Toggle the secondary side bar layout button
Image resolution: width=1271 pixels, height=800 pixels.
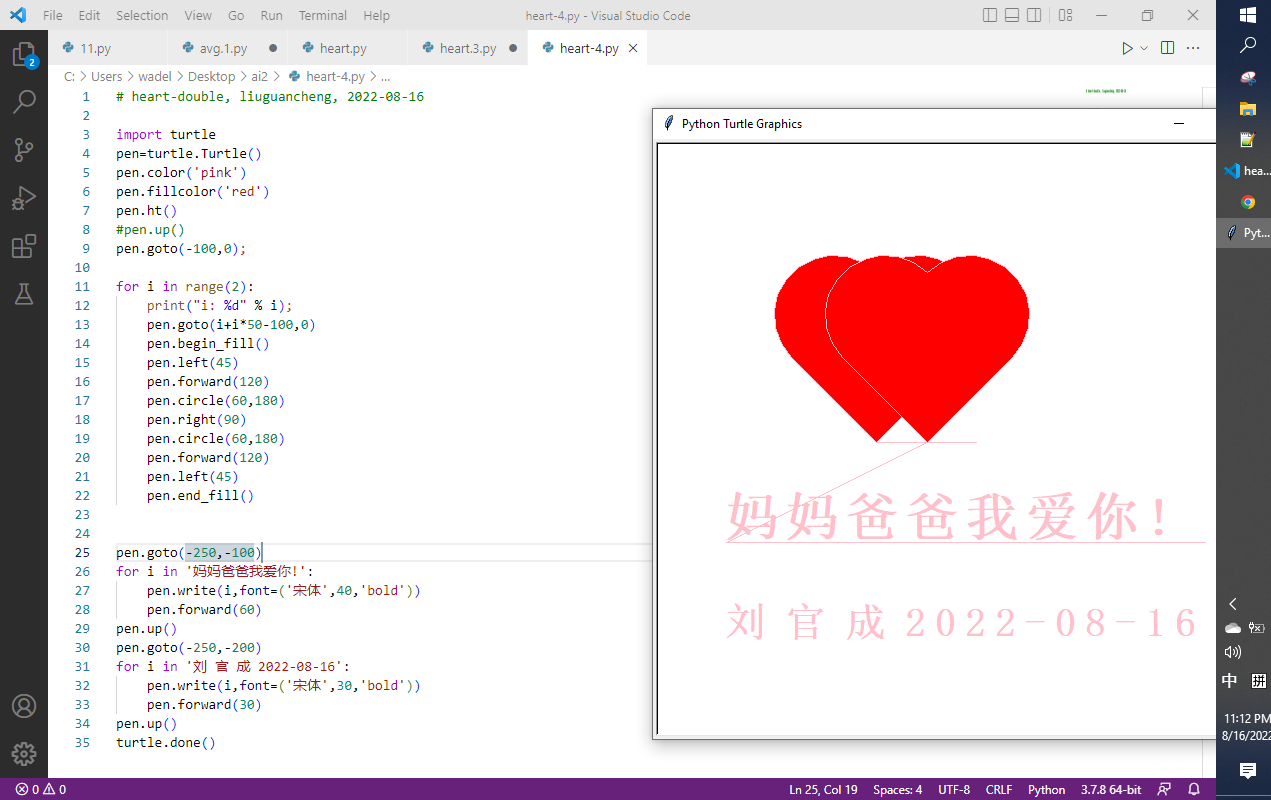click(x=1034, y=16)
